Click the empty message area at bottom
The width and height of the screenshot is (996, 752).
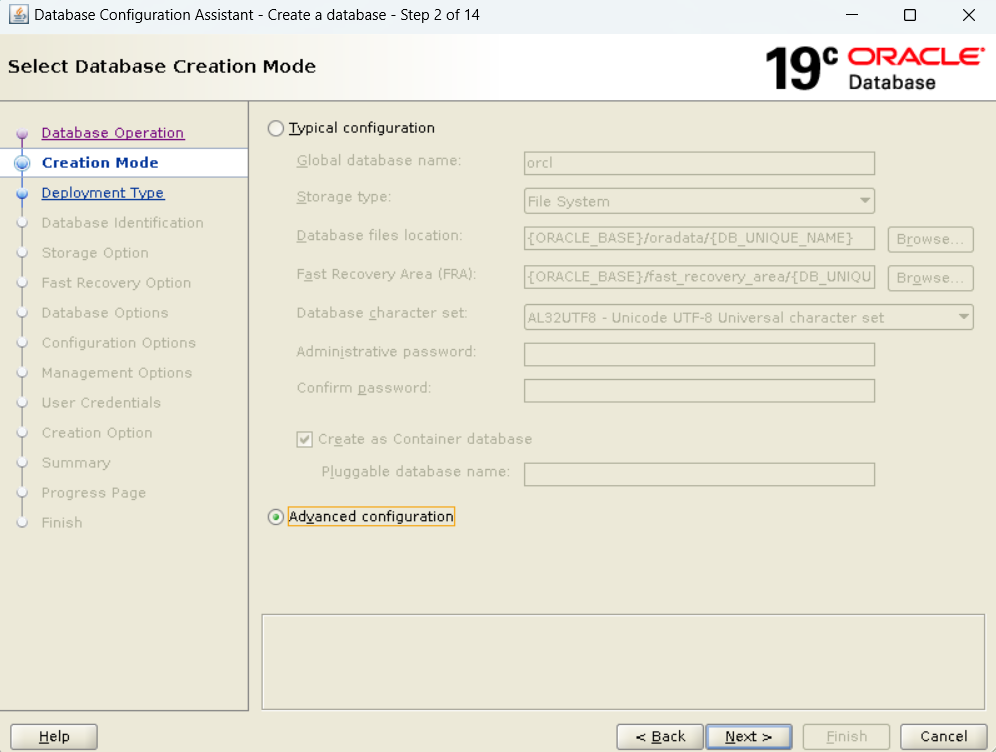coord(623,662)
